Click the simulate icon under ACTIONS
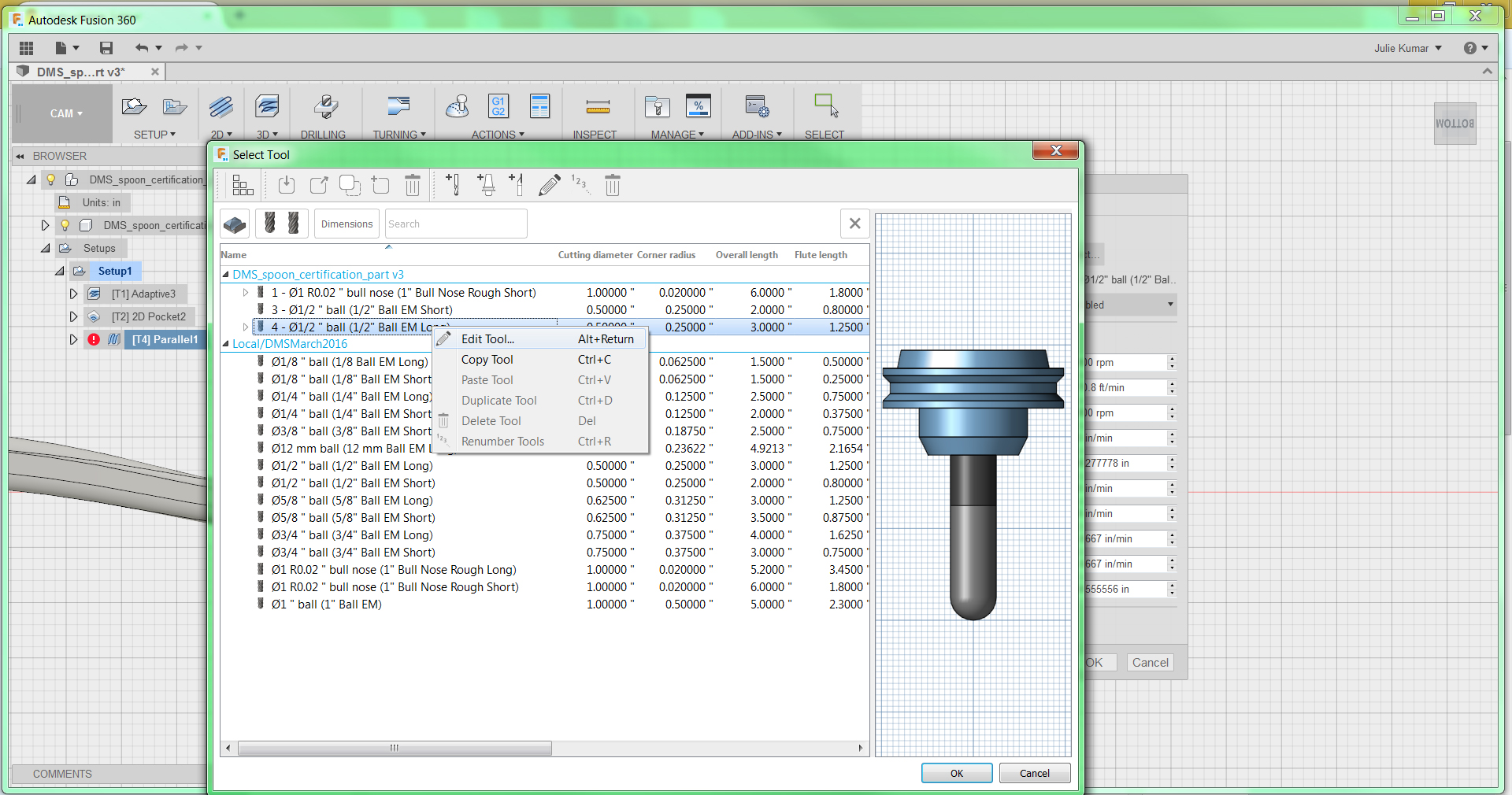This screenshot has width=1512, height=795. [458, 107]
